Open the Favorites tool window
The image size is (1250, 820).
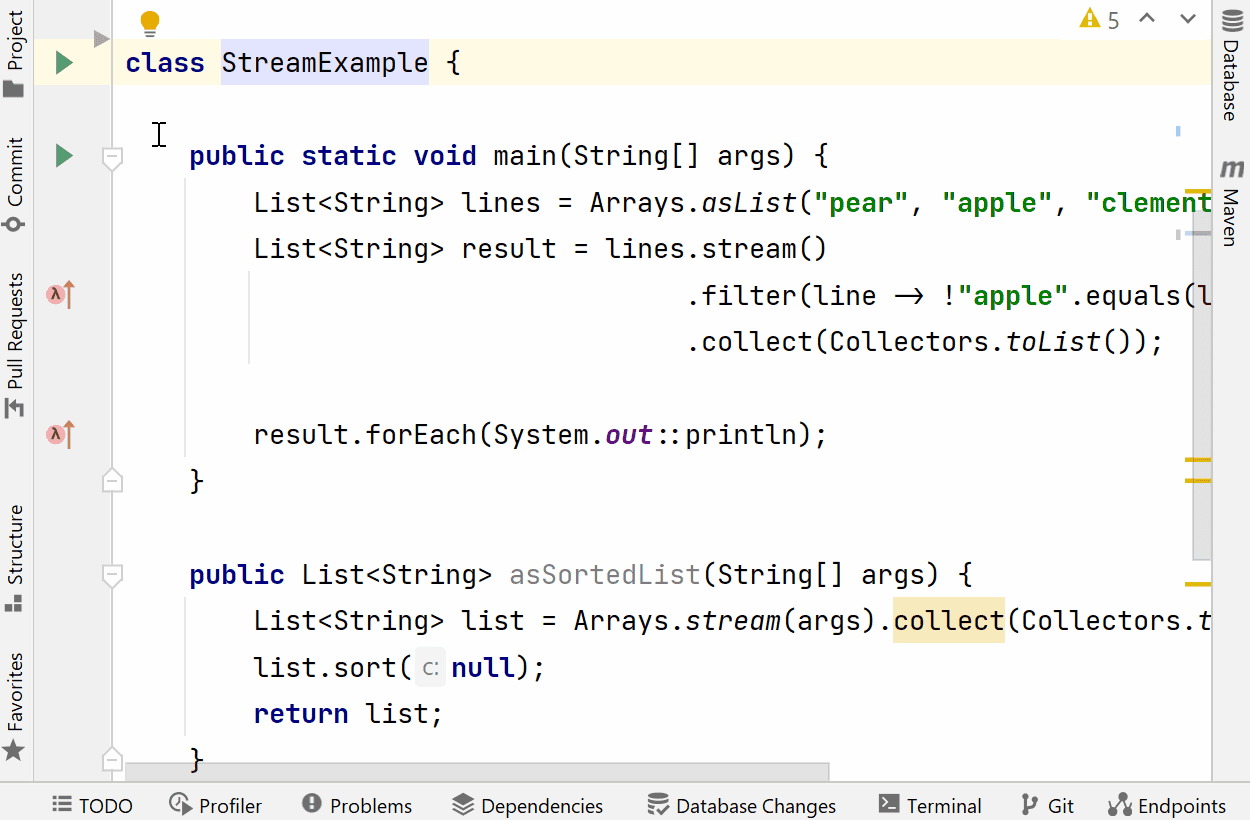(x=14, y=706)
